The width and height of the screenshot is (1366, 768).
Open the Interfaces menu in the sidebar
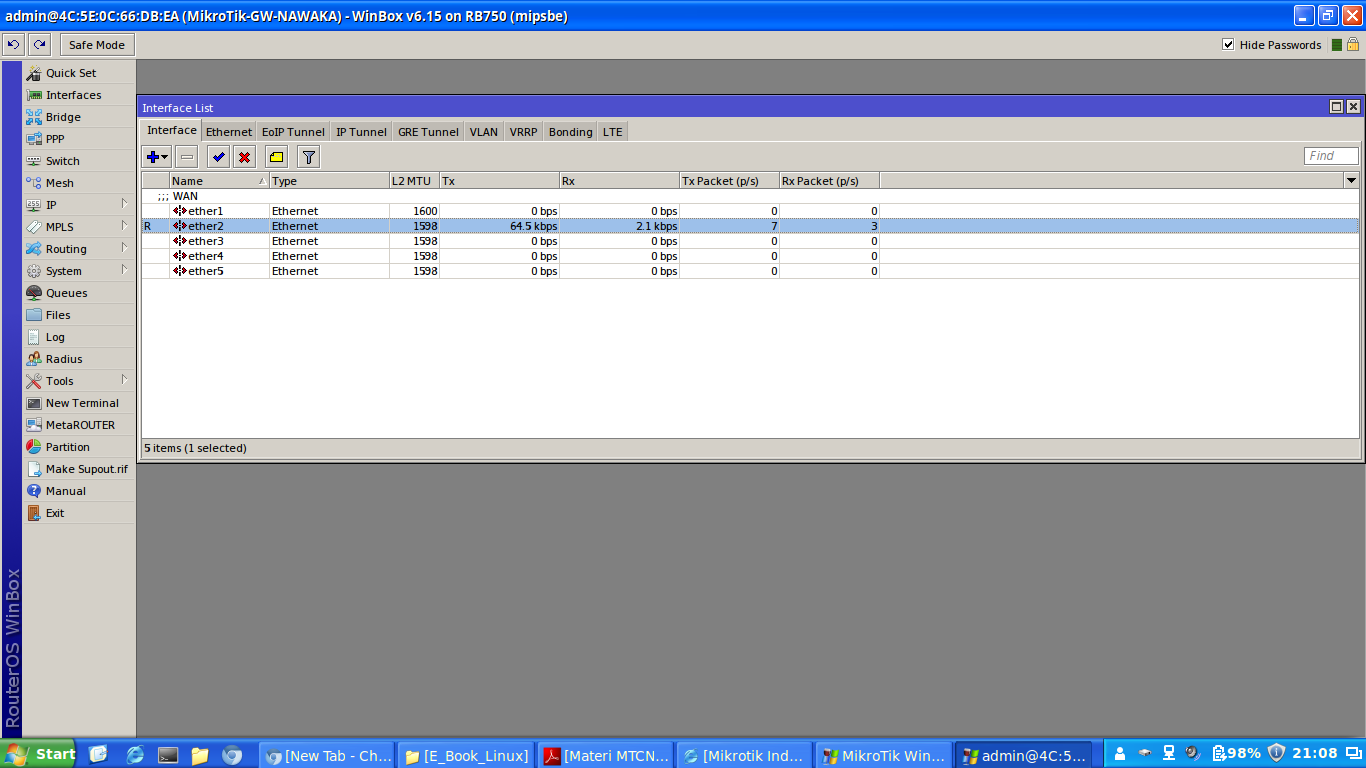[x=78, y=95]
